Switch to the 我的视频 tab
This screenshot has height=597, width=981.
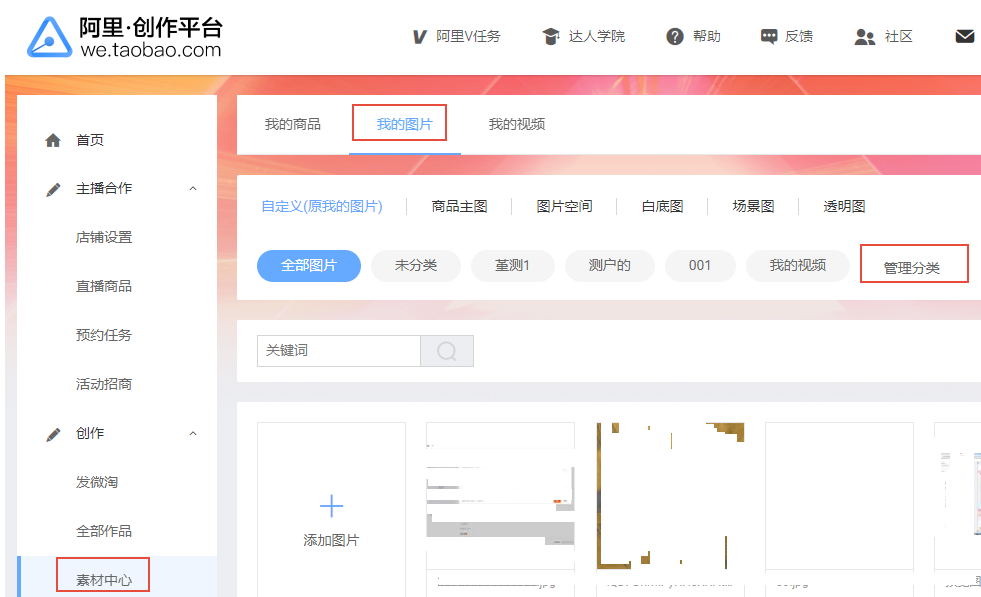(x=517, y=124)
